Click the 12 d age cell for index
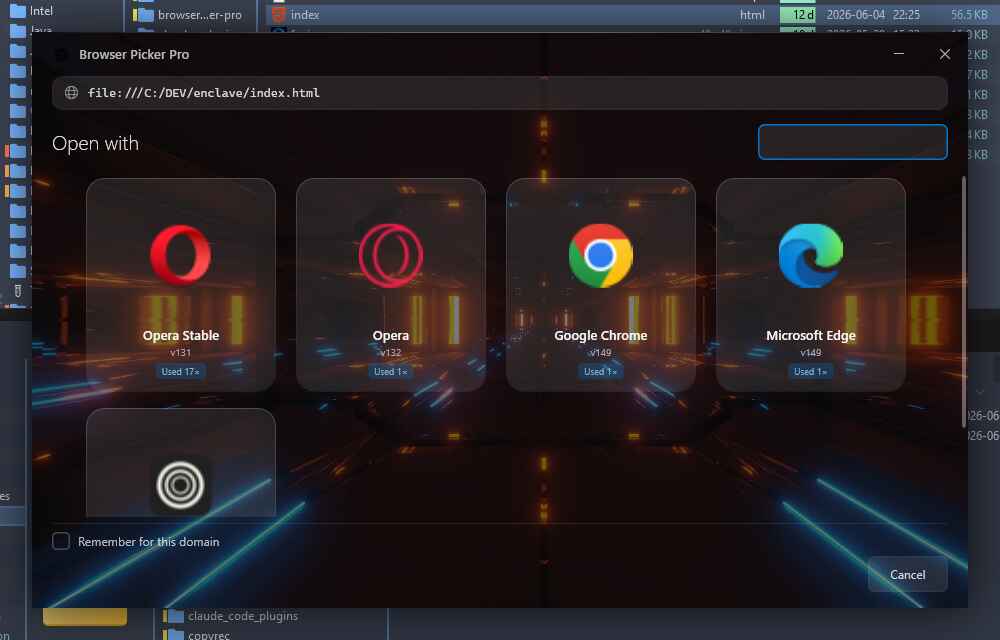This screenshot has width=1000, height=640. coord(798,15)
